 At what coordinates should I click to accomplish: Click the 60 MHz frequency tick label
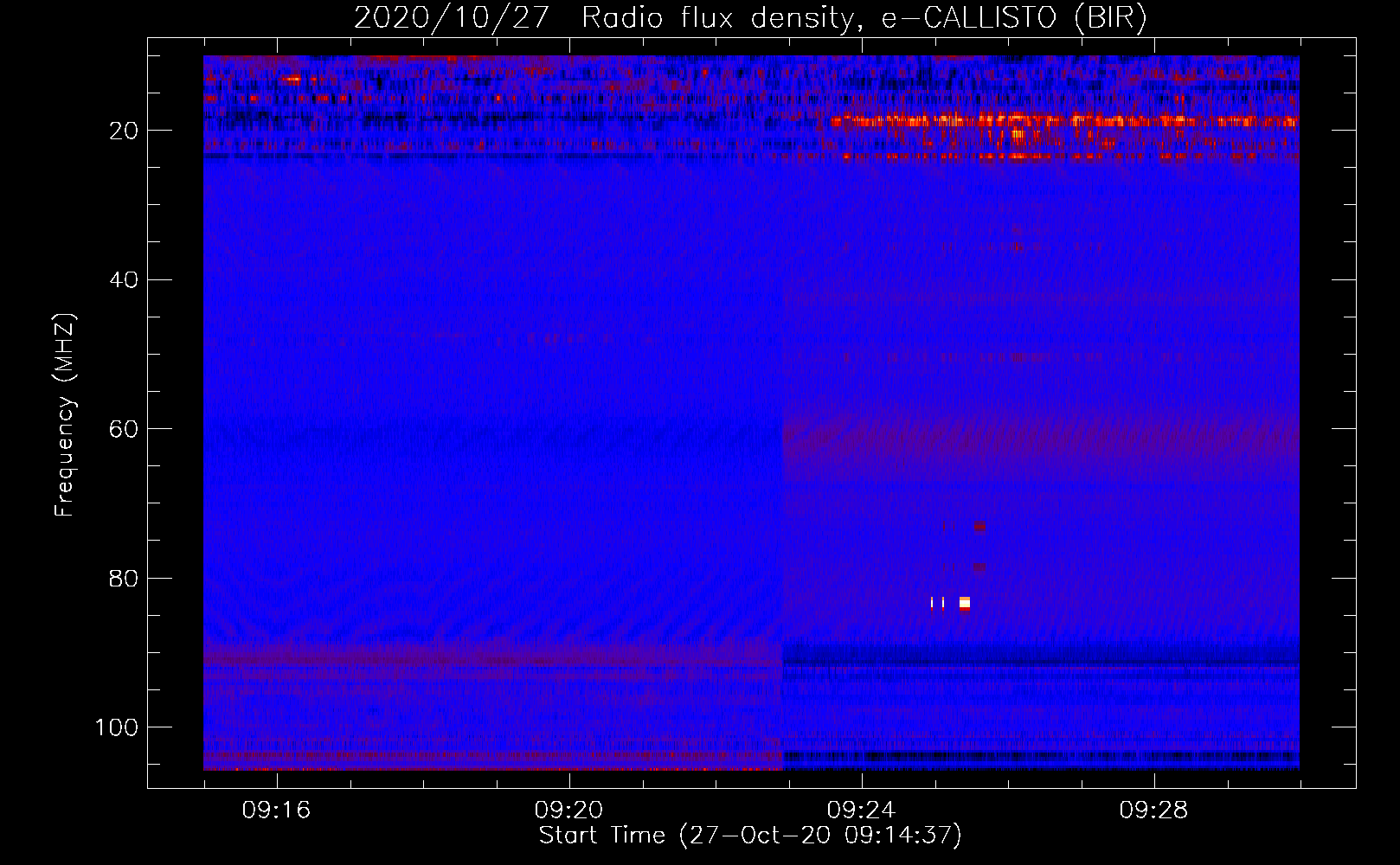(x=124, y=429)
